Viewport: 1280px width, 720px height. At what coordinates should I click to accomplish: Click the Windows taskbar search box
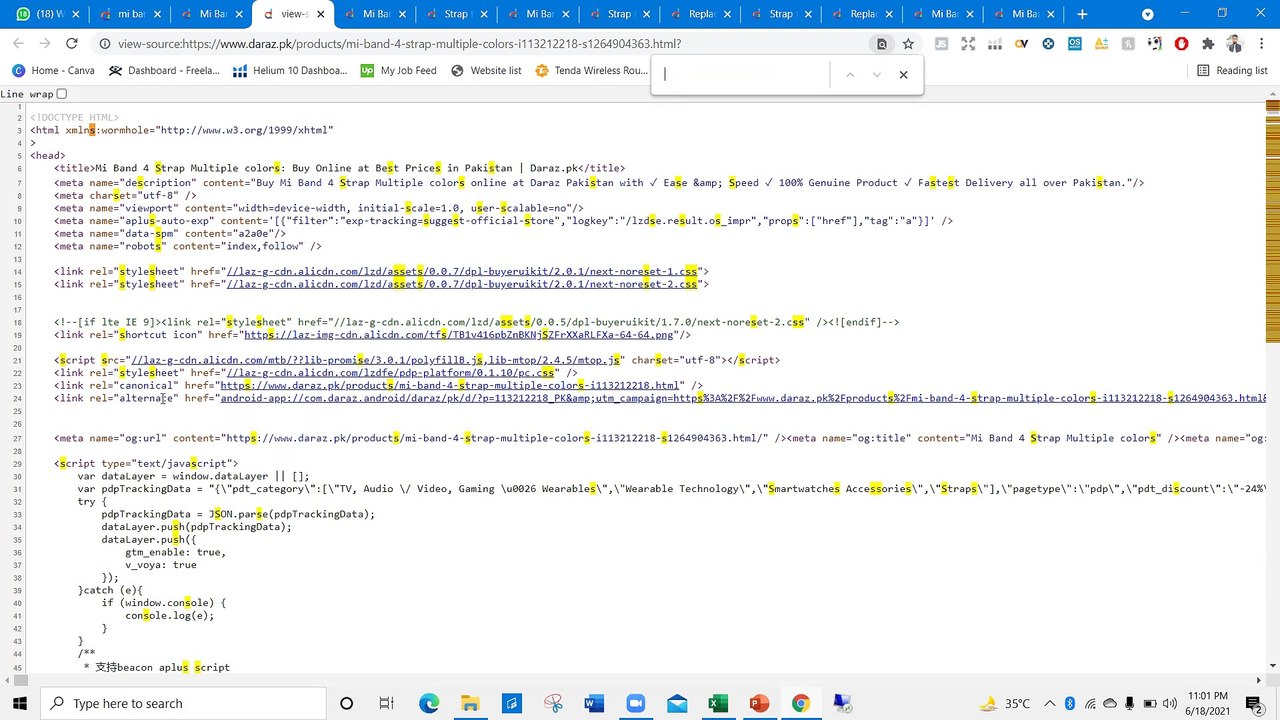[183, 703]
